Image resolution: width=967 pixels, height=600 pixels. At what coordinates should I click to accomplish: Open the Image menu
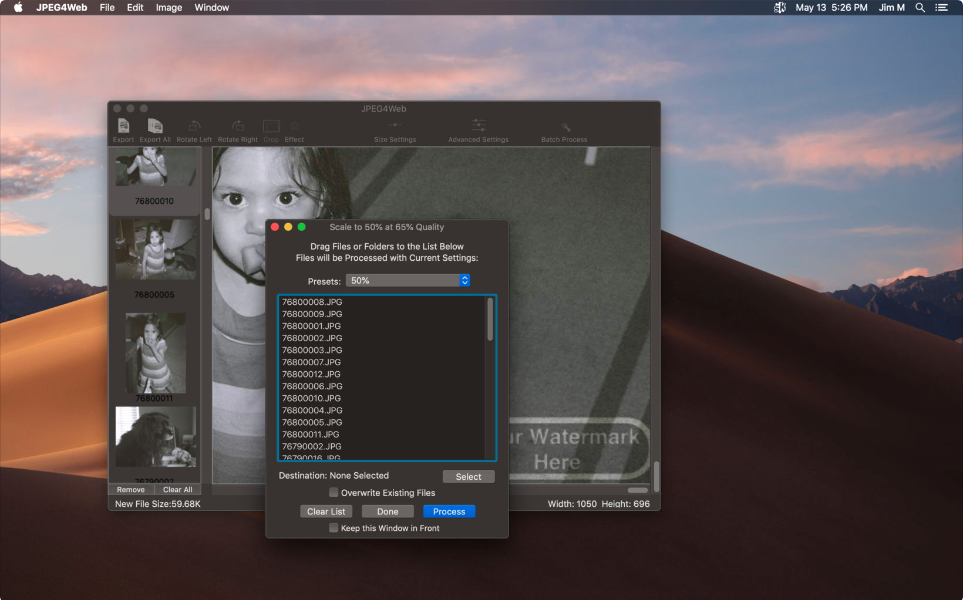(x=168, y=7)
